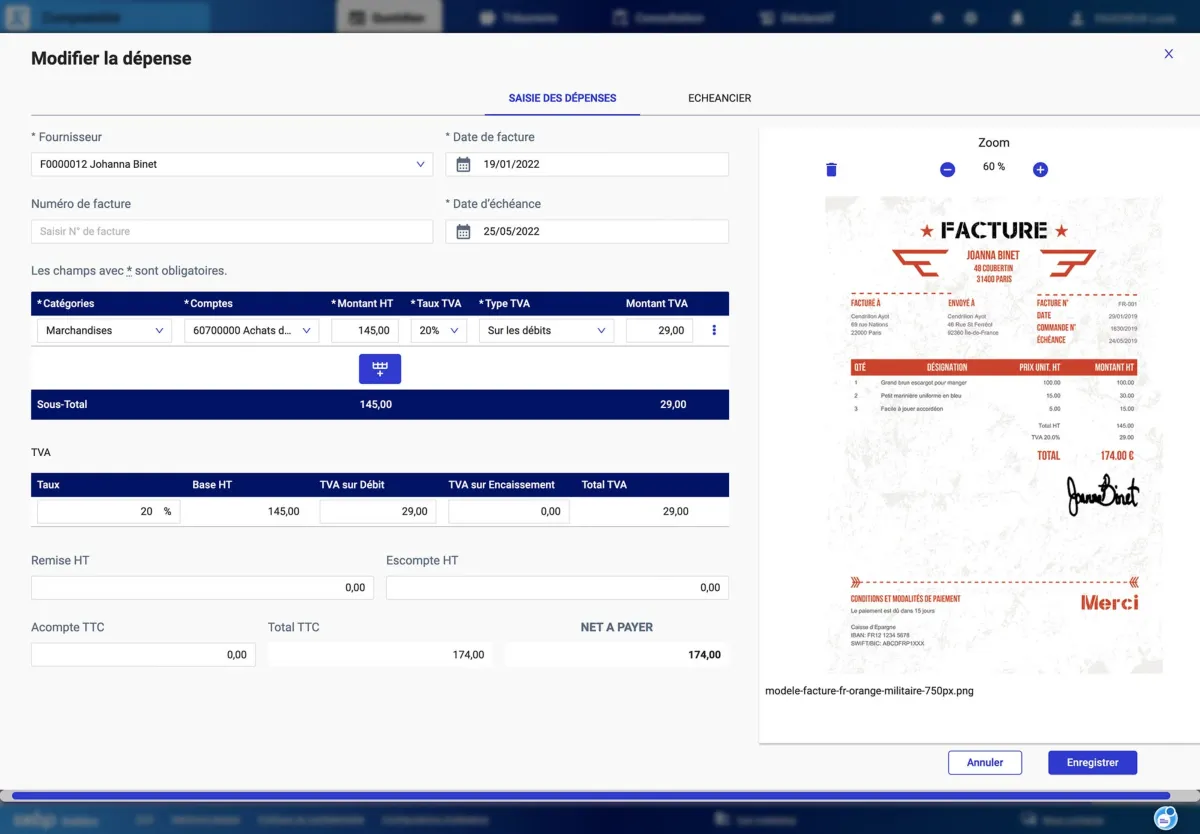The image size is (1200, 834).
Task: Open the Catégories dropdown showing Marchandises
Action: coord(104,330)
